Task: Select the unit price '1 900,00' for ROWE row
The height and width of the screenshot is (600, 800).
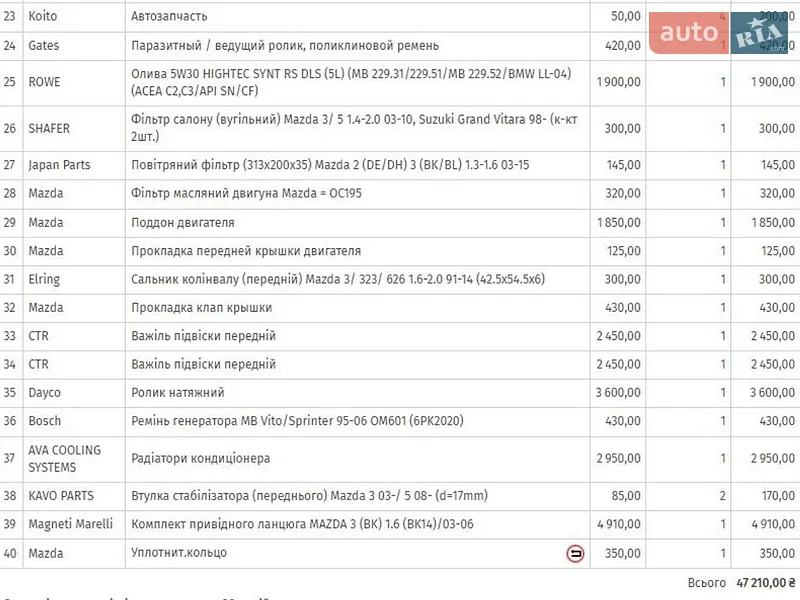Action: (619, 82)
